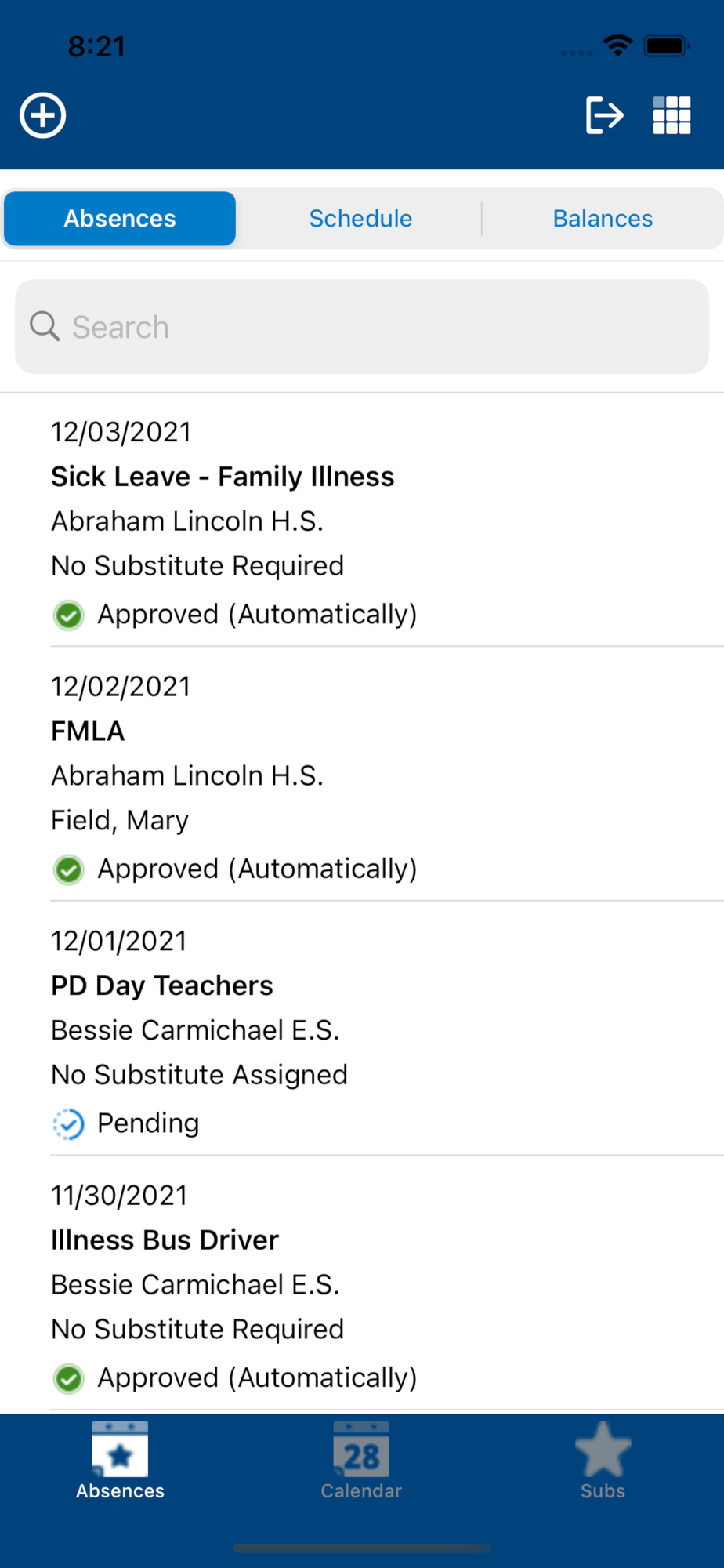
Task: Open the FMLA absence entry
Action: (x=362, y=775)
